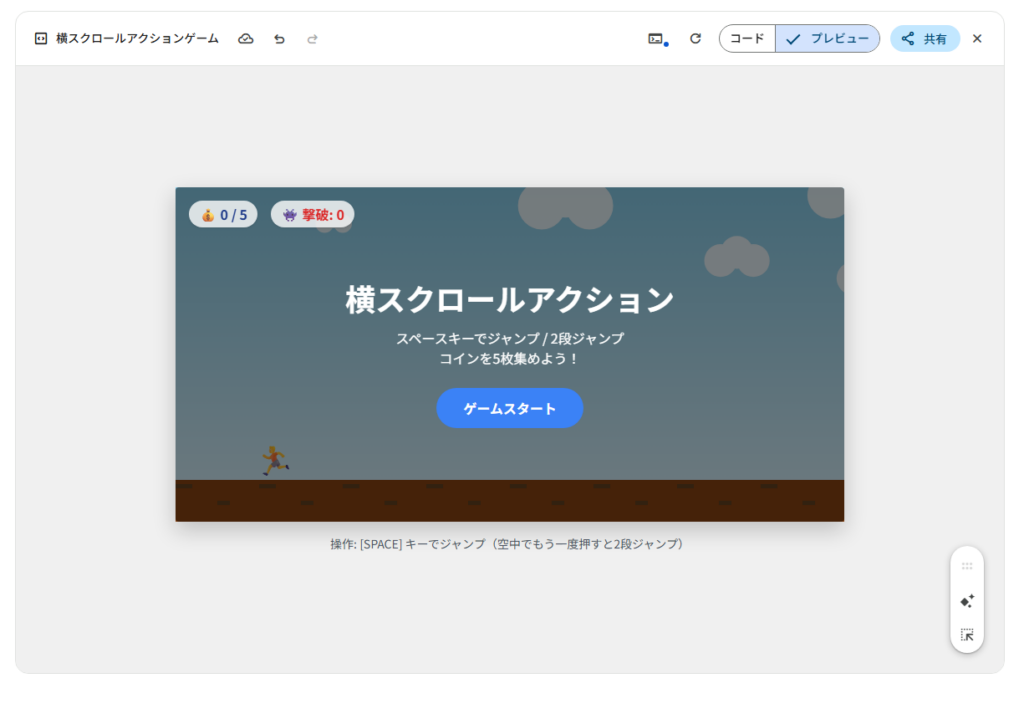The height and width of the screenshot is (709, 1024).
Task: Select the プレビュー tab
Action: point(828,39)
